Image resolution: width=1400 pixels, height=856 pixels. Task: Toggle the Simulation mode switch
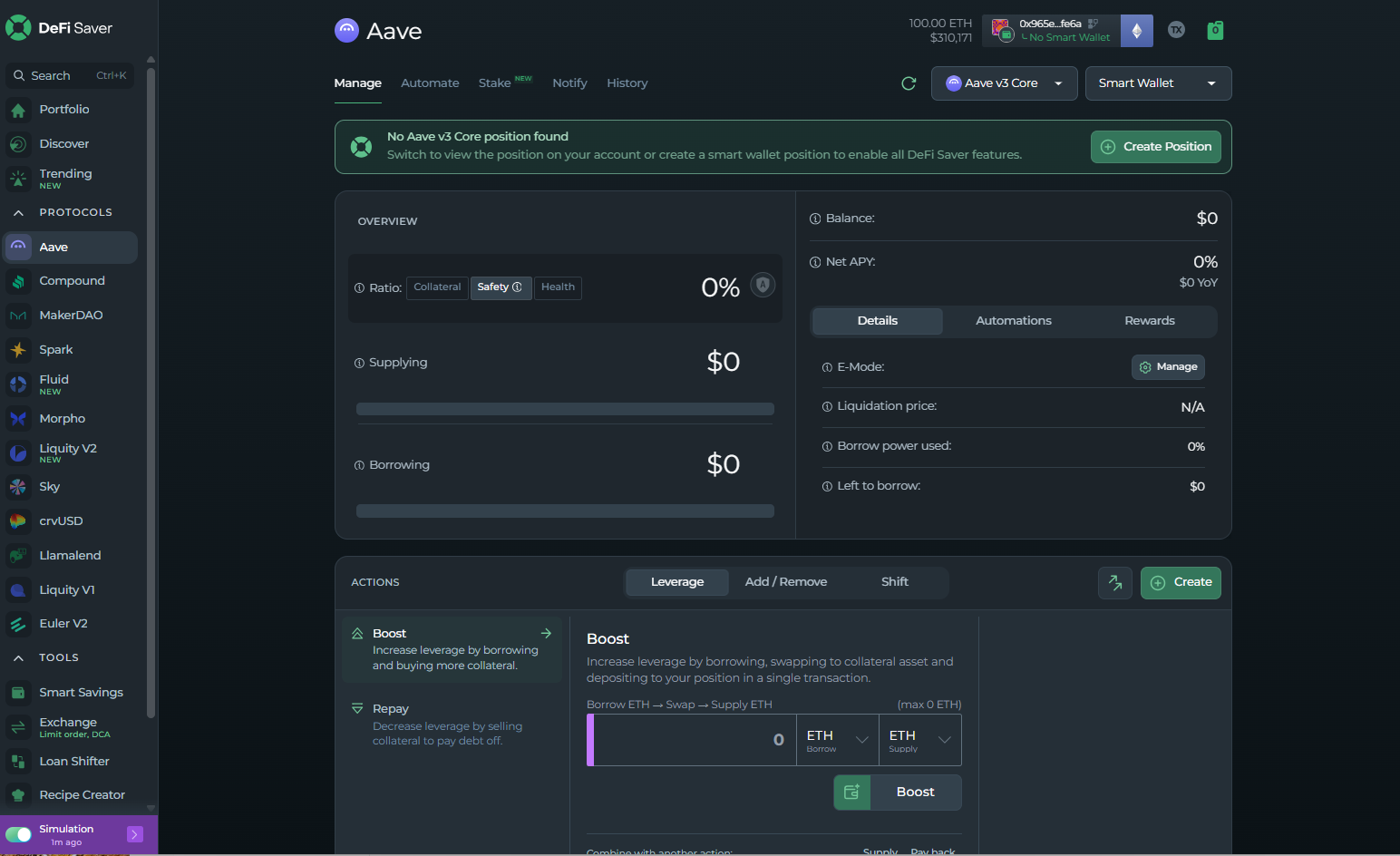[x=19, y=834]
